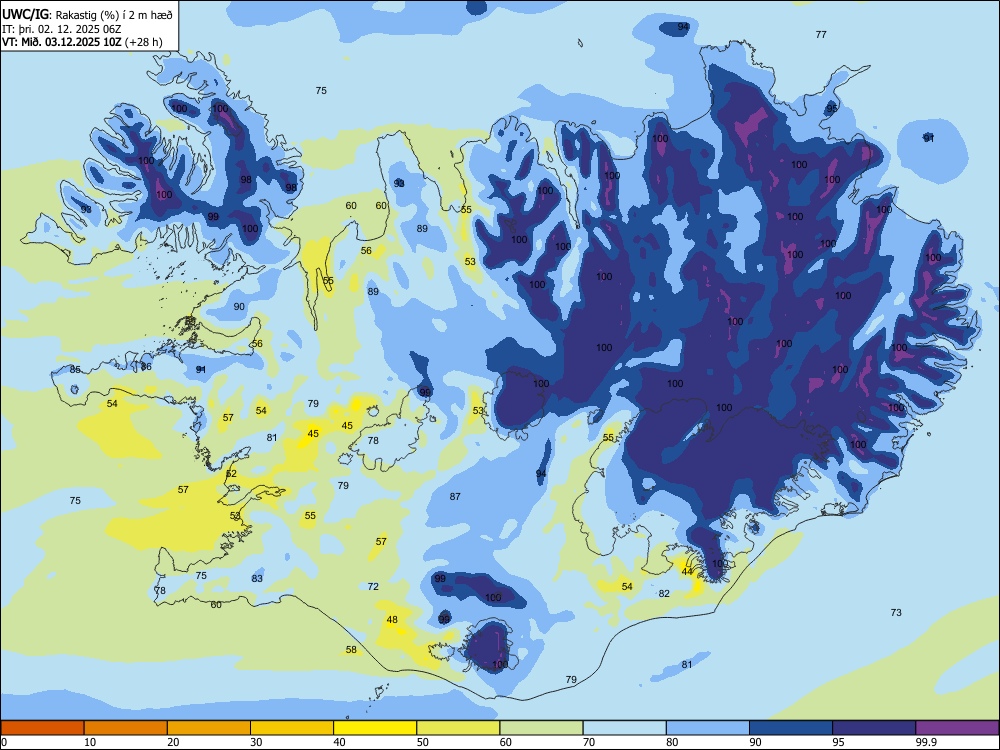The image size is (1000, 750).
Task: Click the purple 99.9+ legend swatch
Action: pyautogui.click(x=957, y=728)
